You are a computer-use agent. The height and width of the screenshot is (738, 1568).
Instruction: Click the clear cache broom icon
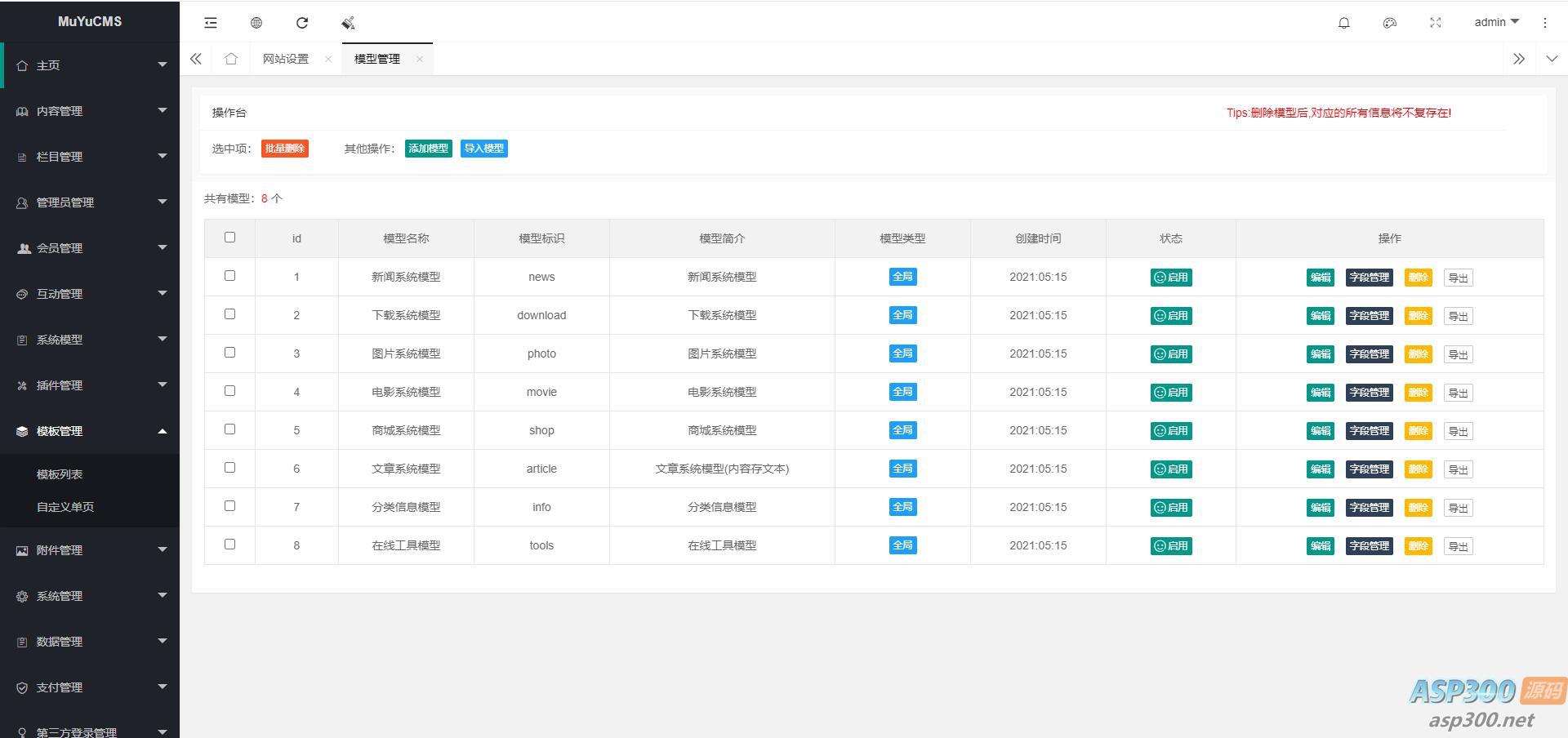click(x=348, y=23)
